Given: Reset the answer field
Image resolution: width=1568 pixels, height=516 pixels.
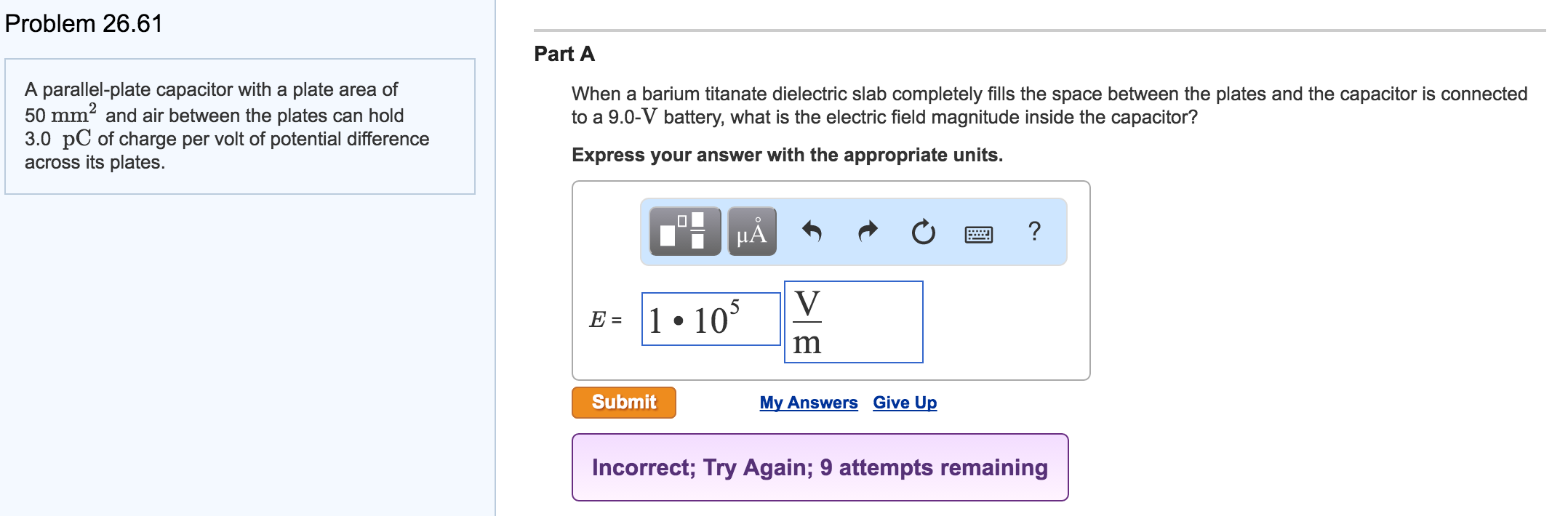Looking at the screenshot, I should coord(922,231).
